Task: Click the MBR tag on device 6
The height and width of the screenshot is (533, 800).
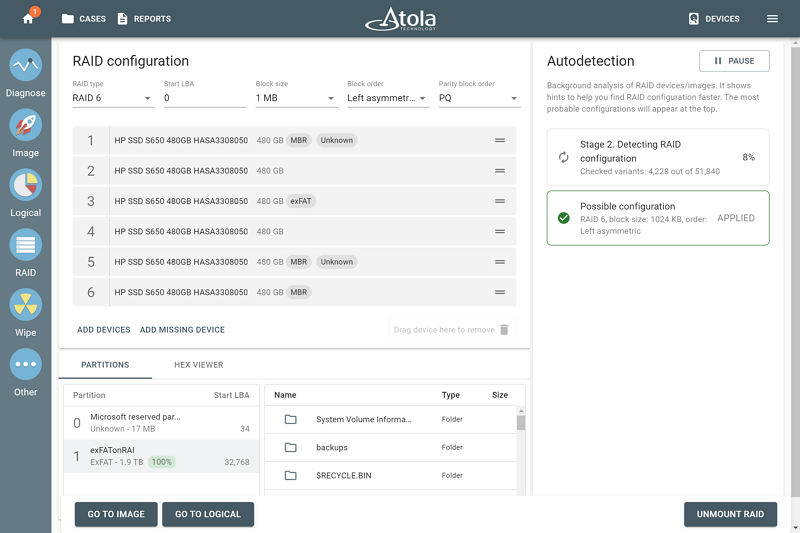Action: coord(299,292)
